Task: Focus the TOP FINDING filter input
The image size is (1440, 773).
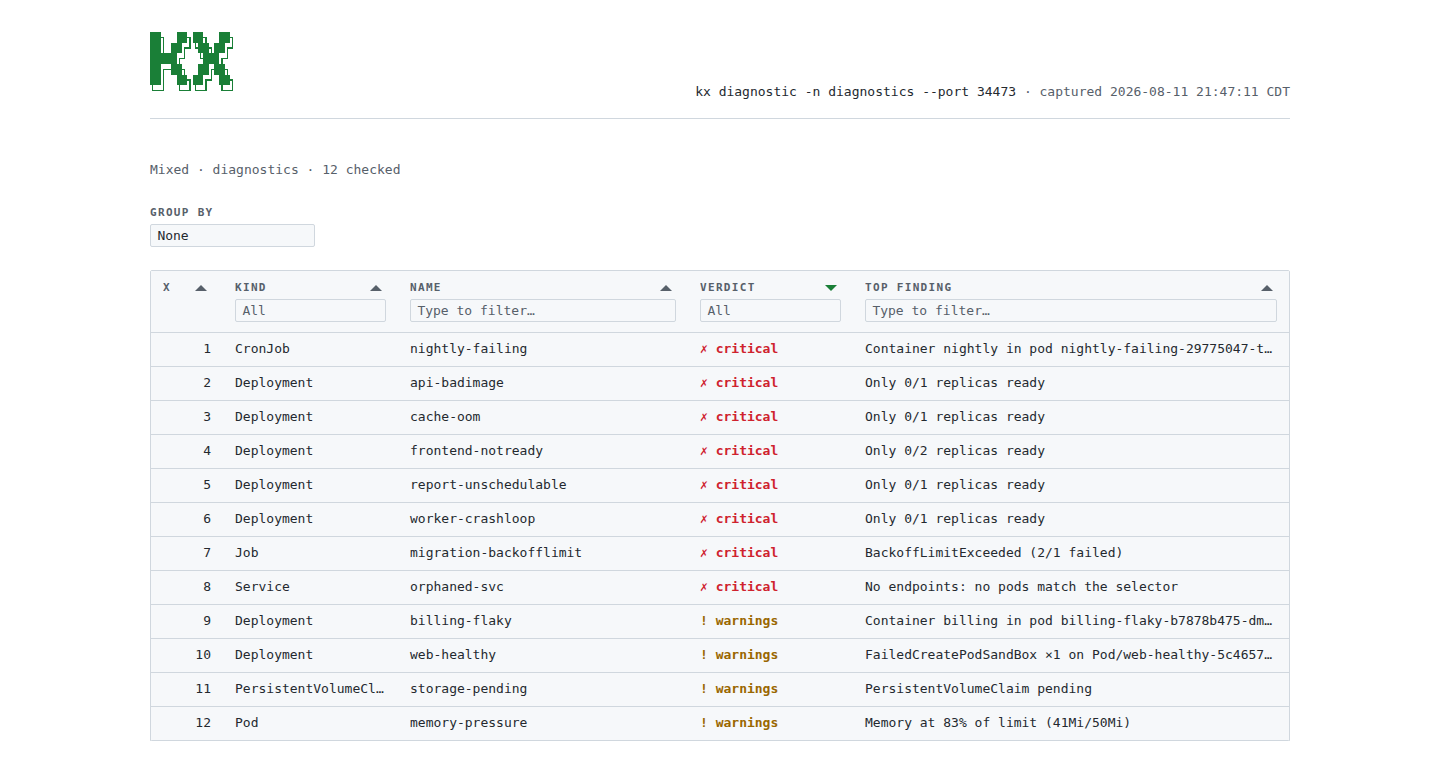Action: pyautogui.click(x=1071, y=311)
